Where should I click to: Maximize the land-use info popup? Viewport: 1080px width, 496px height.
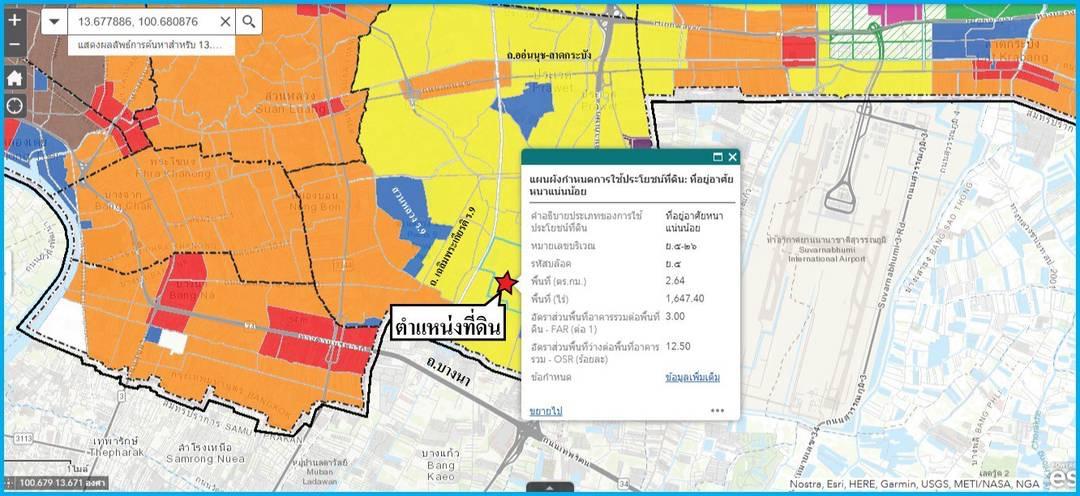tap(717, 157)
